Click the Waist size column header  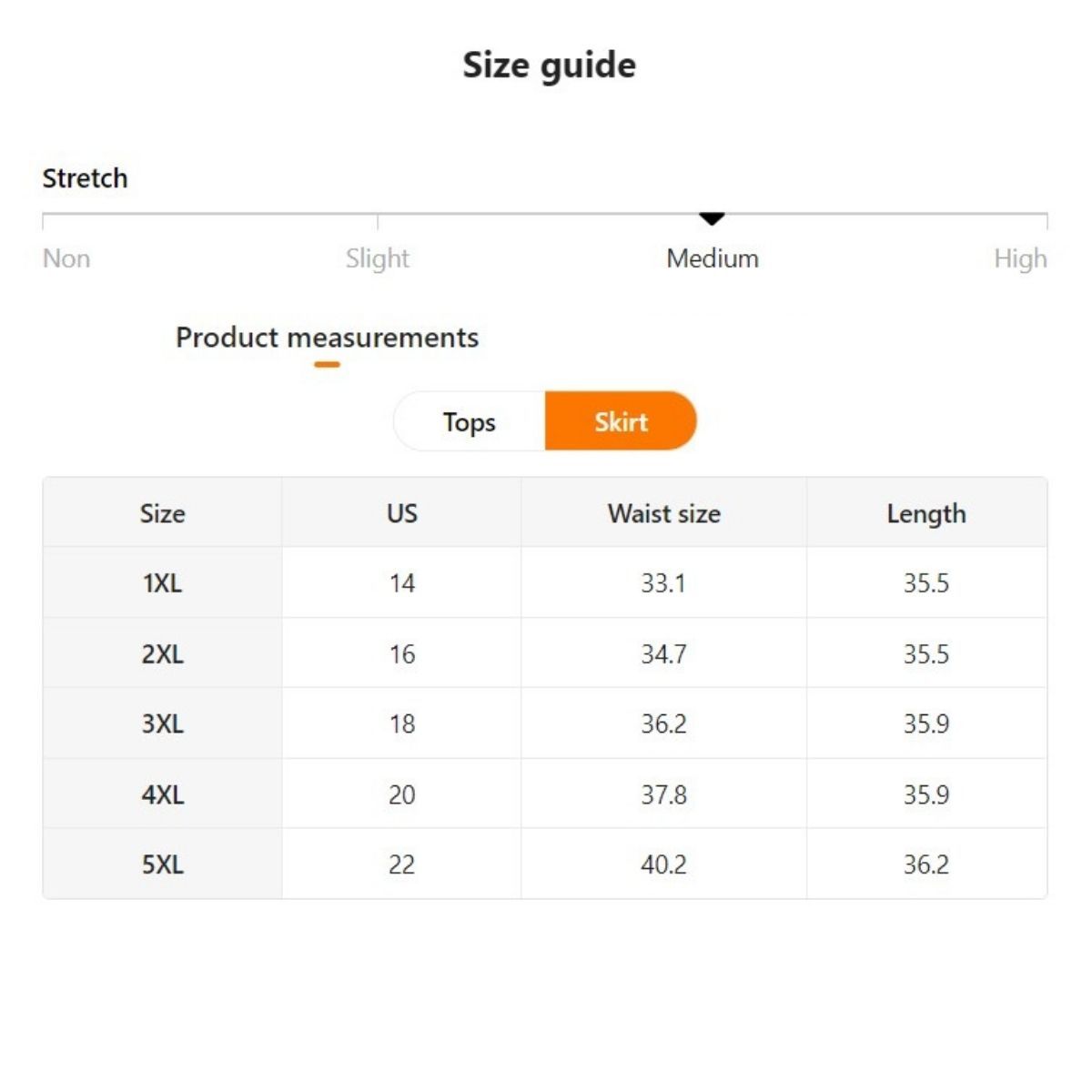(663, 513)
